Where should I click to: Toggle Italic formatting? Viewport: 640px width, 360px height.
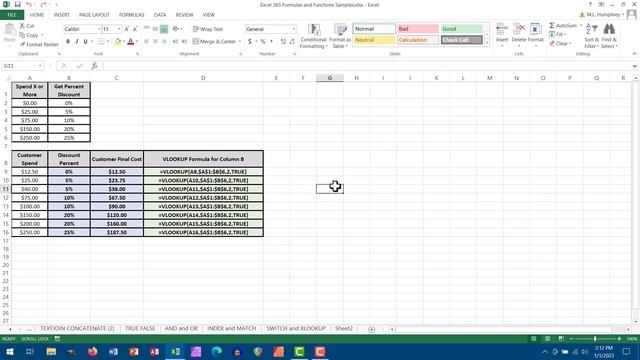77,41
